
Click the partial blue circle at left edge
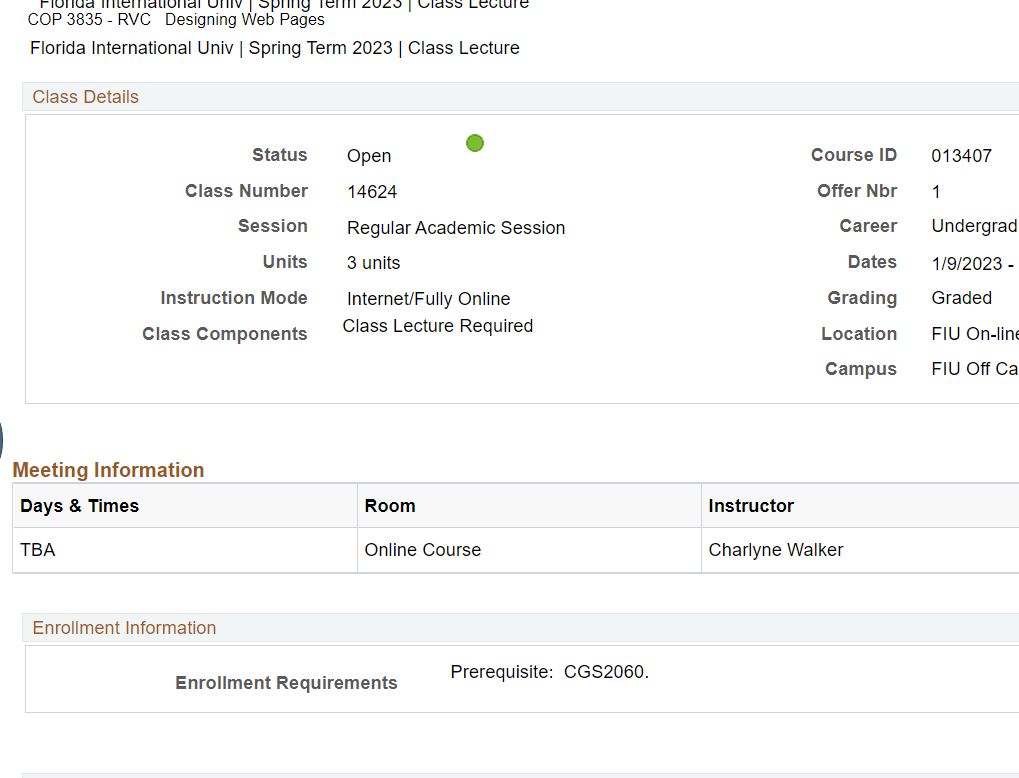(x=1, y=440)
